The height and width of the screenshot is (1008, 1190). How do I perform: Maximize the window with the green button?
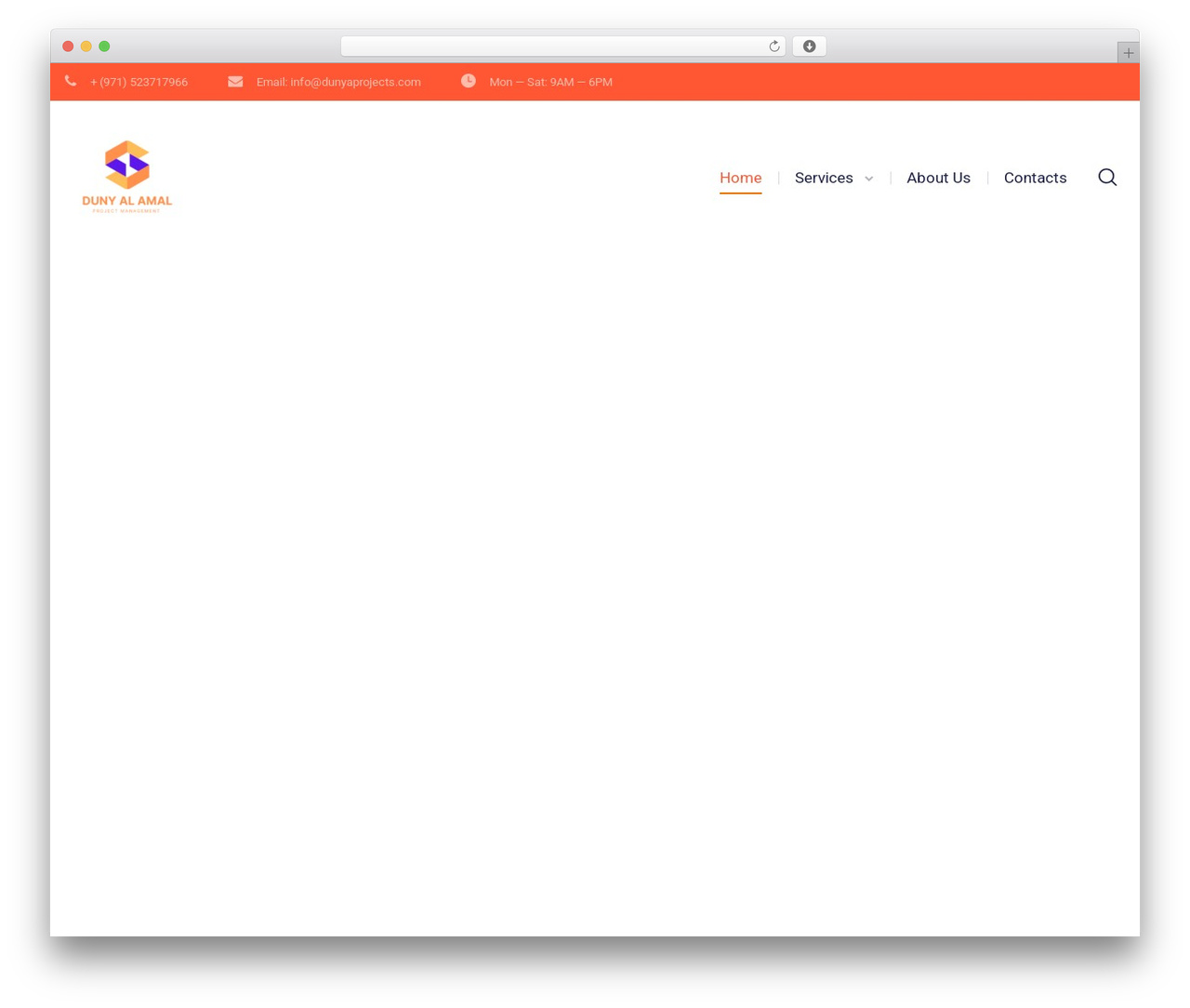click(x=104, y=46)
